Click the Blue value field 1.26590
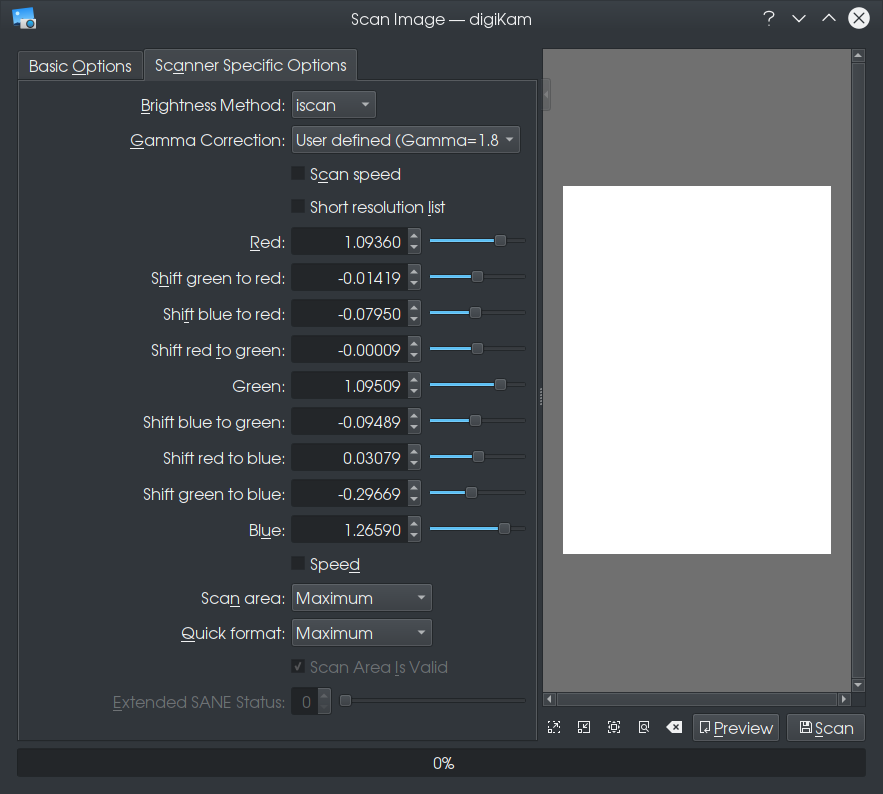This screenshot has width=883, height=794. point(350,530)
